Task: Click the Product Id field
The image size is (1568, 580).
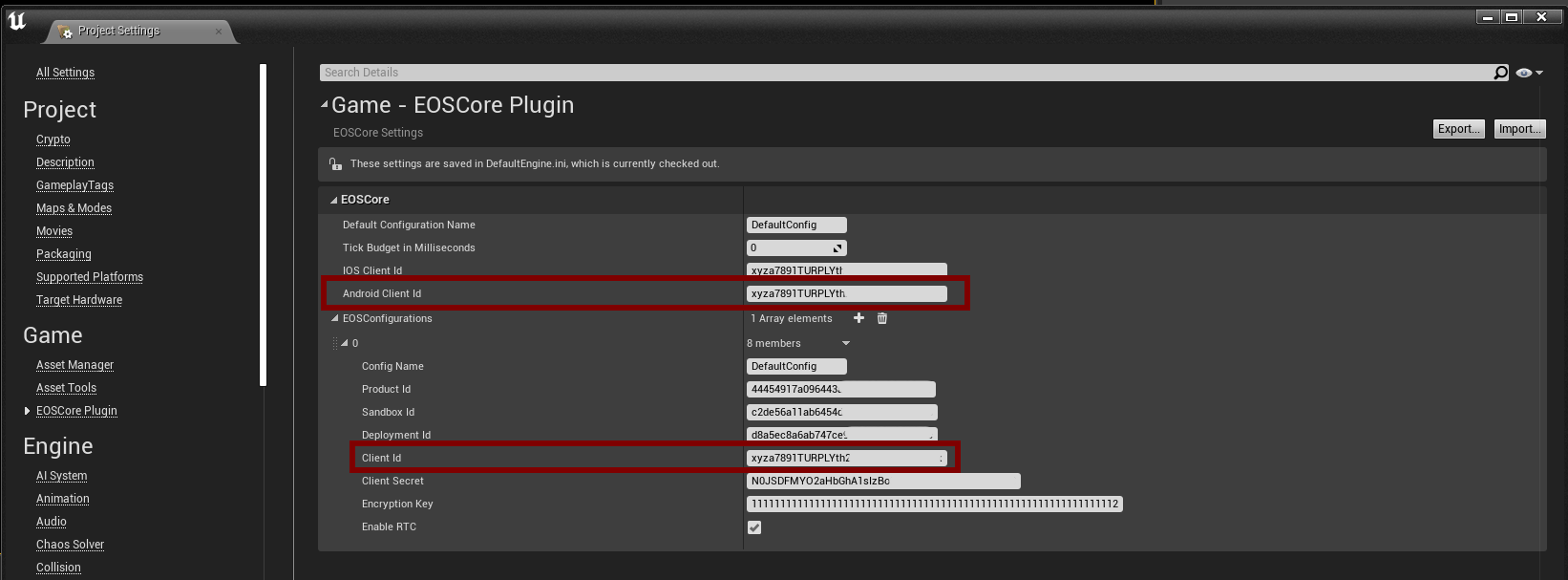Action: pos(841,390)
